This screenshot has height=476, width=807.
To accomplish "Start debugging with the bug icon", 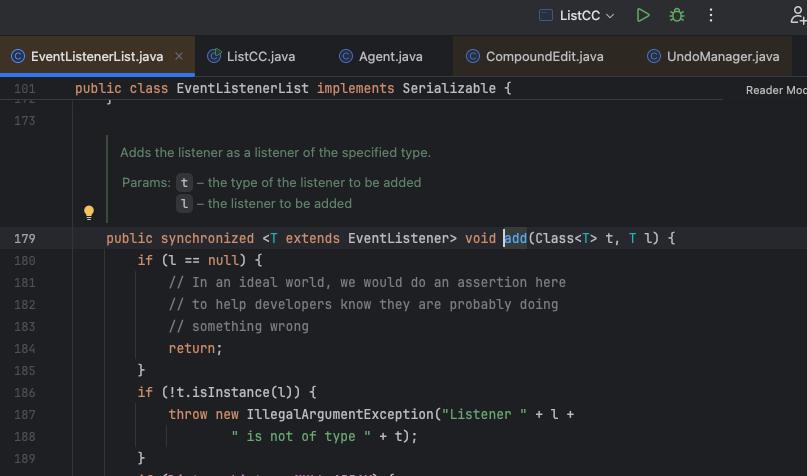I will [677, 15].
